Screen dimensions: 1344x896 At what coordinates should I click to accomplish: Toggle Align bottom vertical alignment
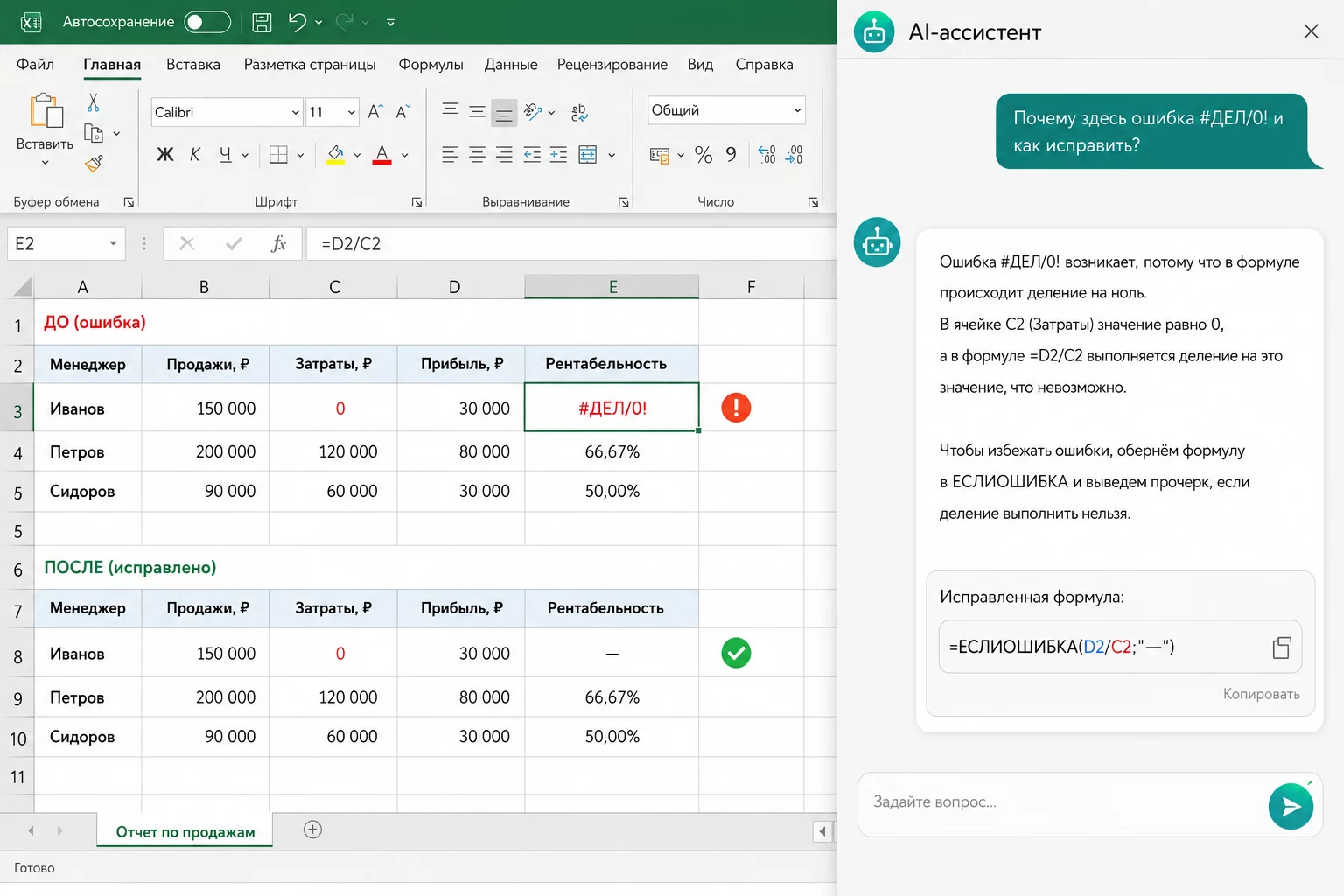pos(504,113)
